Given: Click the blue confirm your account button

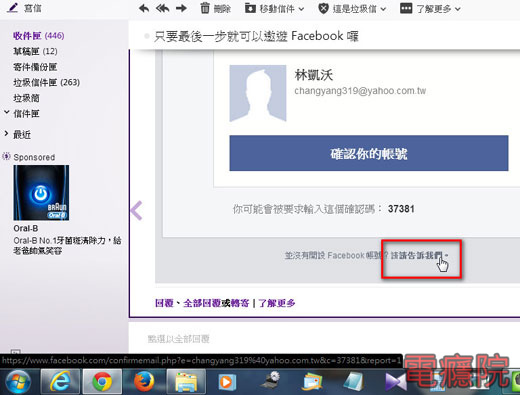Looking at the screenshot, I should pos(369,153).
